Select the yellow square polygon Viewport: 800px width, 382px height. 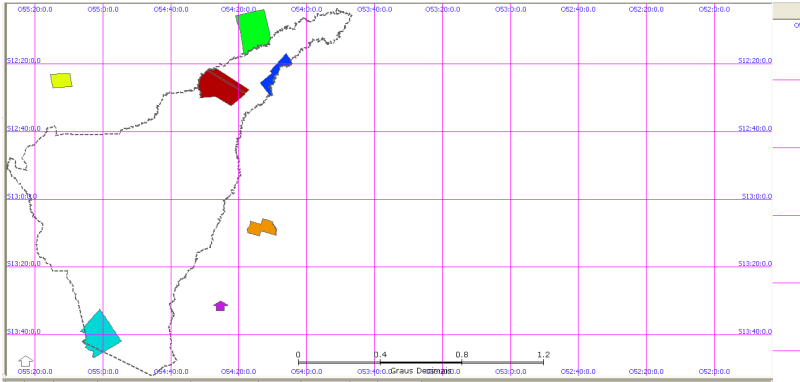point(61,81)
